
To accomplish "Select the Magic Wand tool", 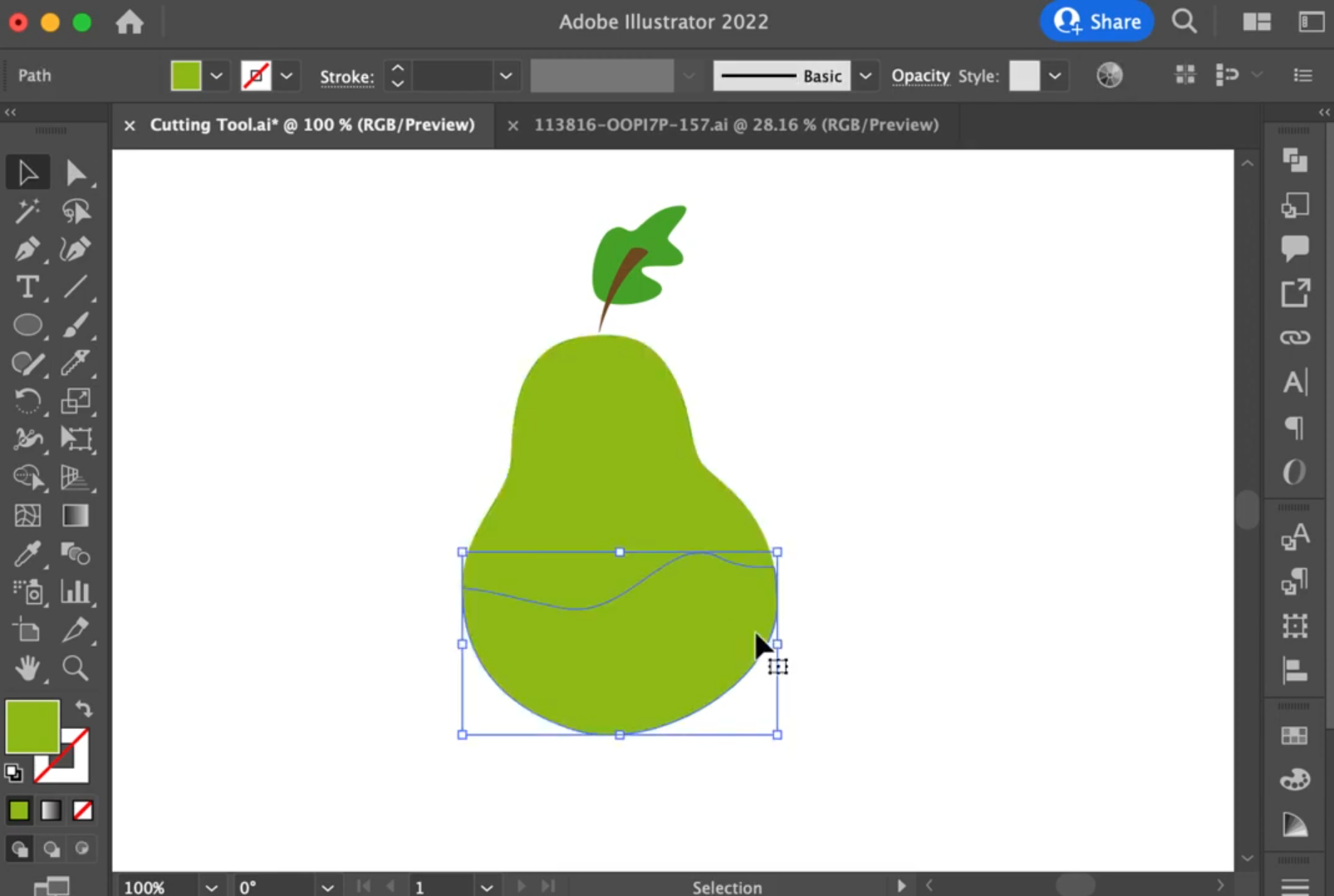I will click(x=27, y=212).
